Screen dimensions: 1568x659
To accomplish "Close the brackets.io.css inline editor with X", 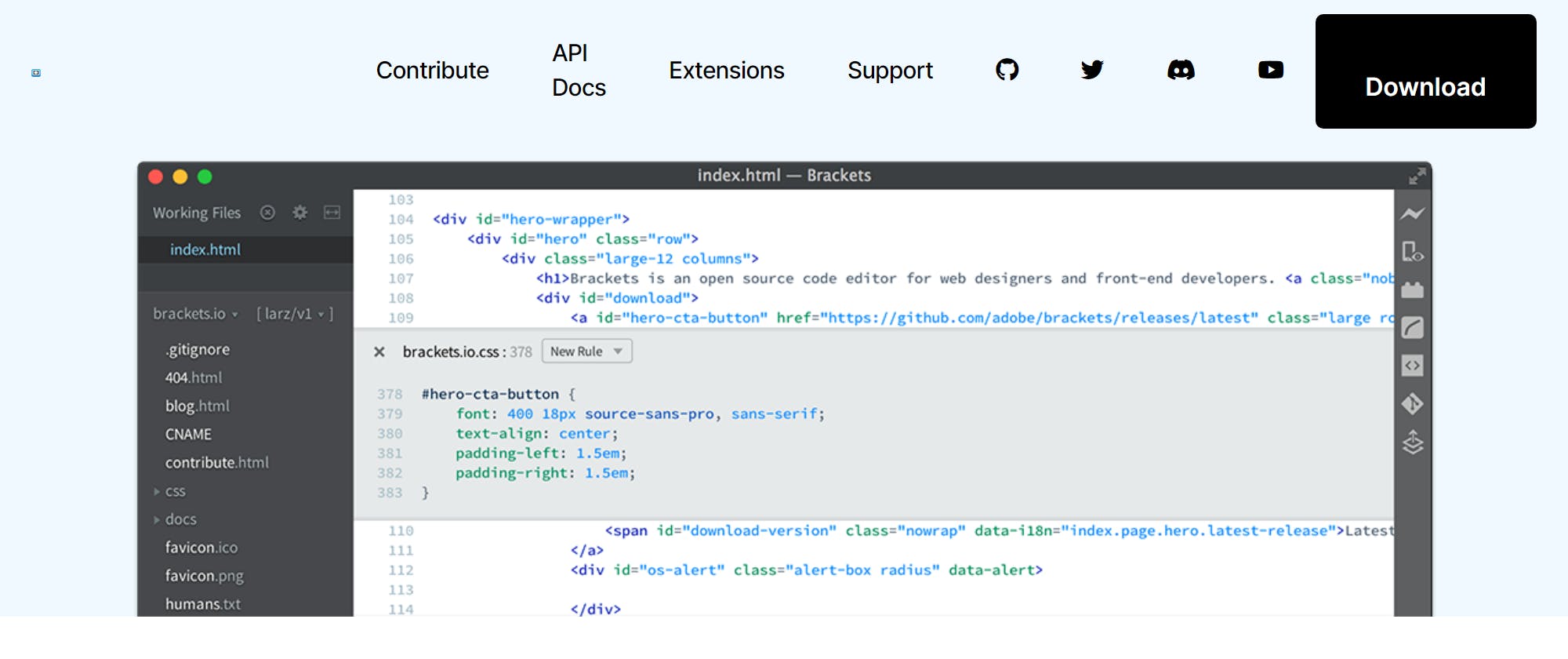I will 379,351.
